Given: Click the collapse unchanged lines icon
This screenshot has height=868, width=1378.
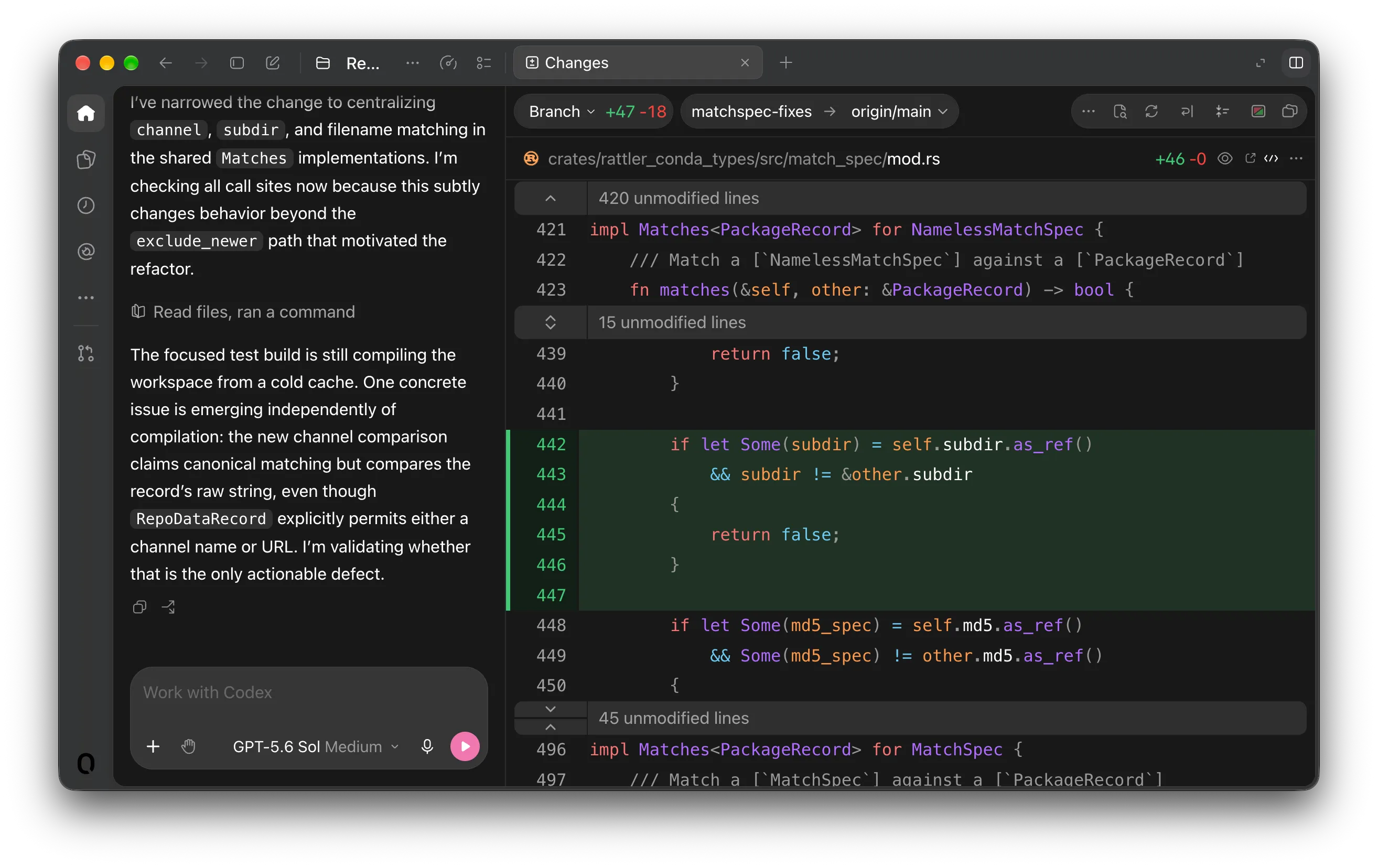Looking at the screenshot, I should (1222, 111).
